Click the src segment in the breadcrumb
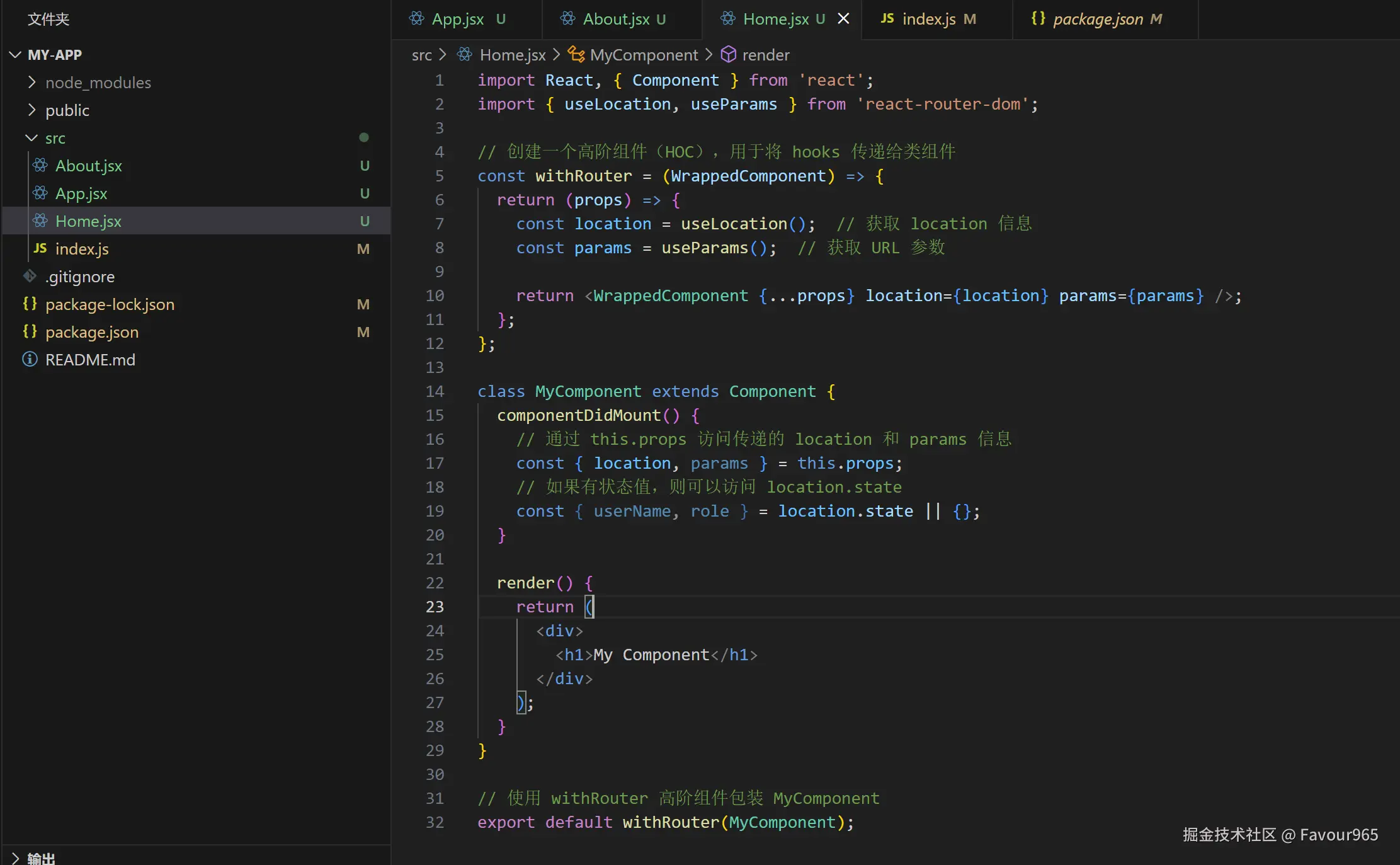Image resolution: width=1400 pixels, height=865 pixels. [421, 55]
